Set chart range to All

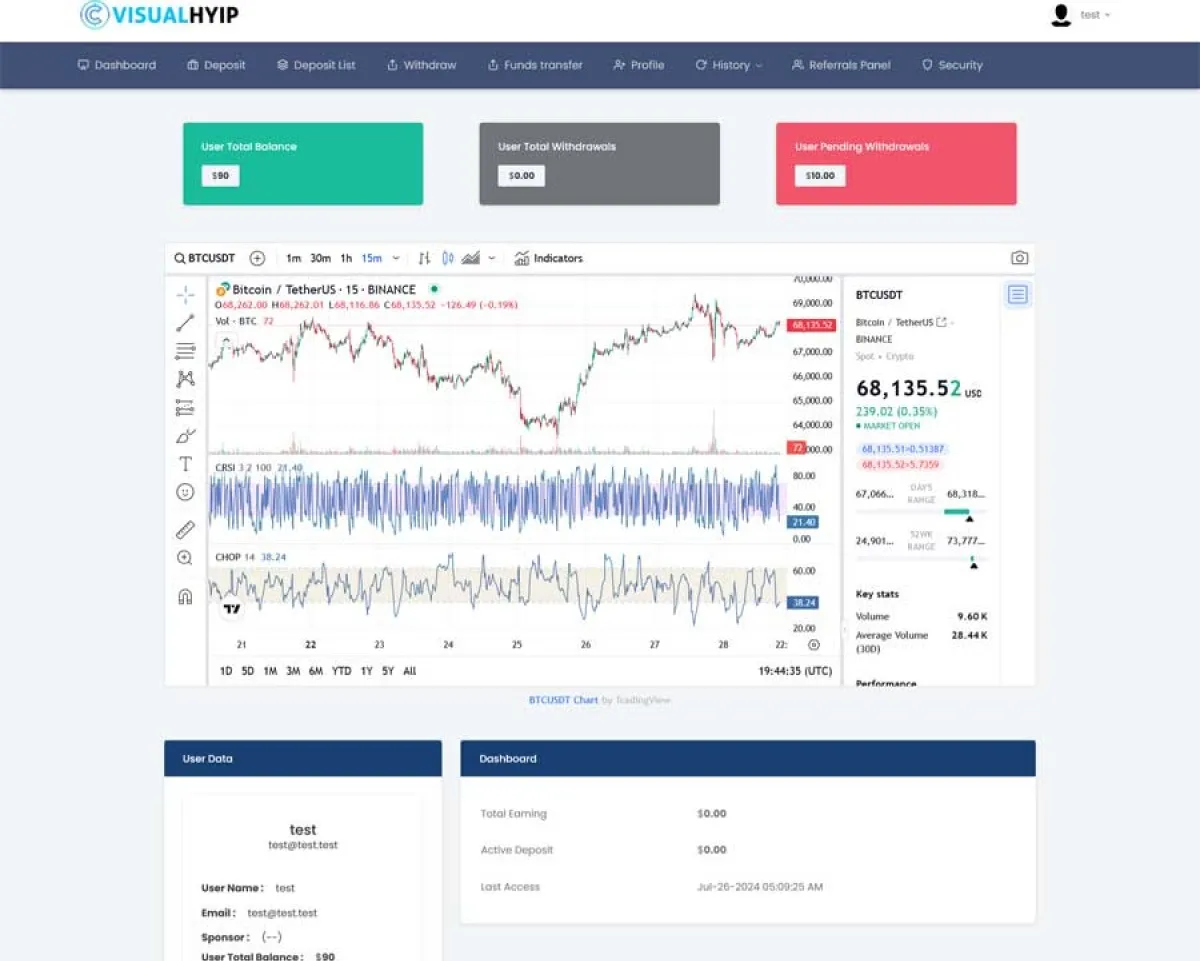410,671
